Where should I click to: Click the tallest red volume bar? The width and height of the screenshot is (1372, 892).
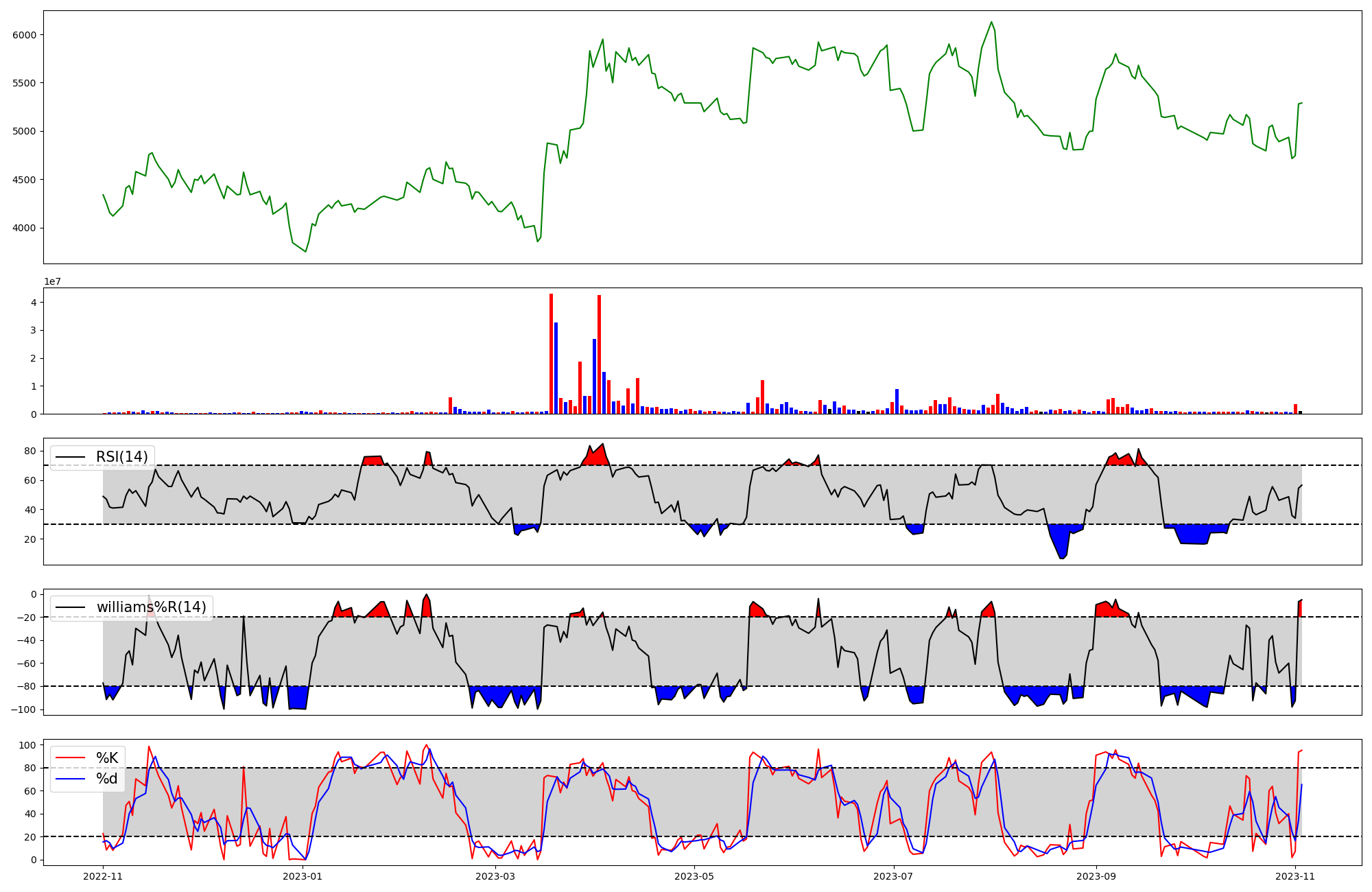[551, 353]
